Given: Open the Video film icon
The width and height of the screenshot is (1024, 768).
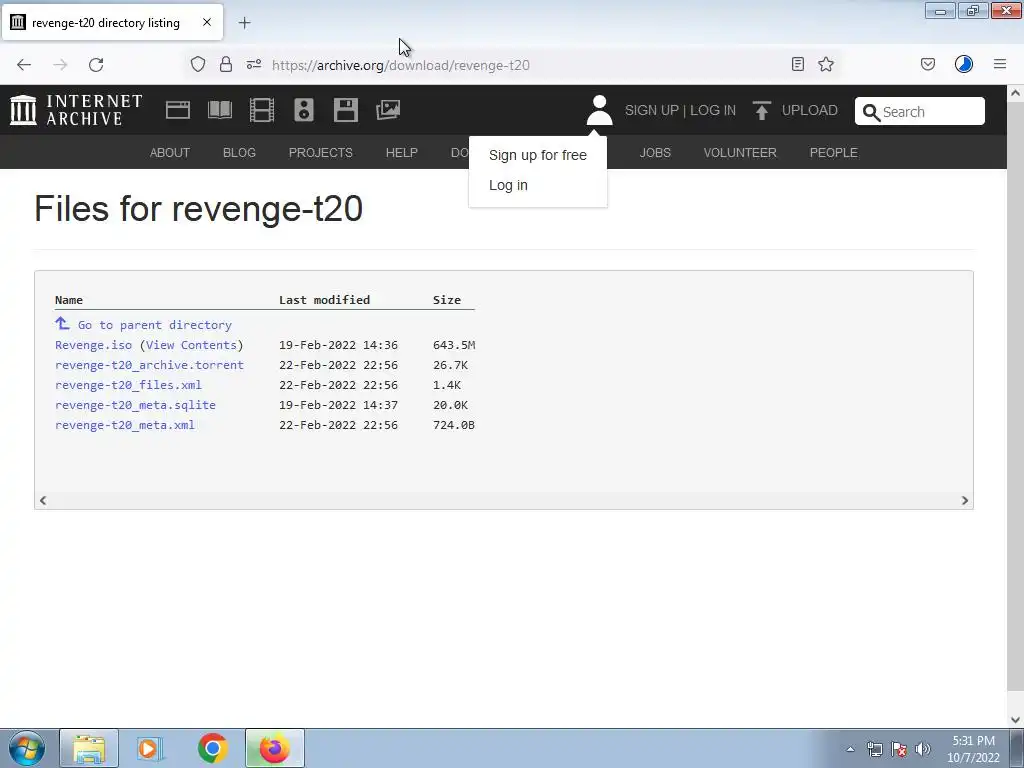Looking at the screenshot, I should 262,110.
